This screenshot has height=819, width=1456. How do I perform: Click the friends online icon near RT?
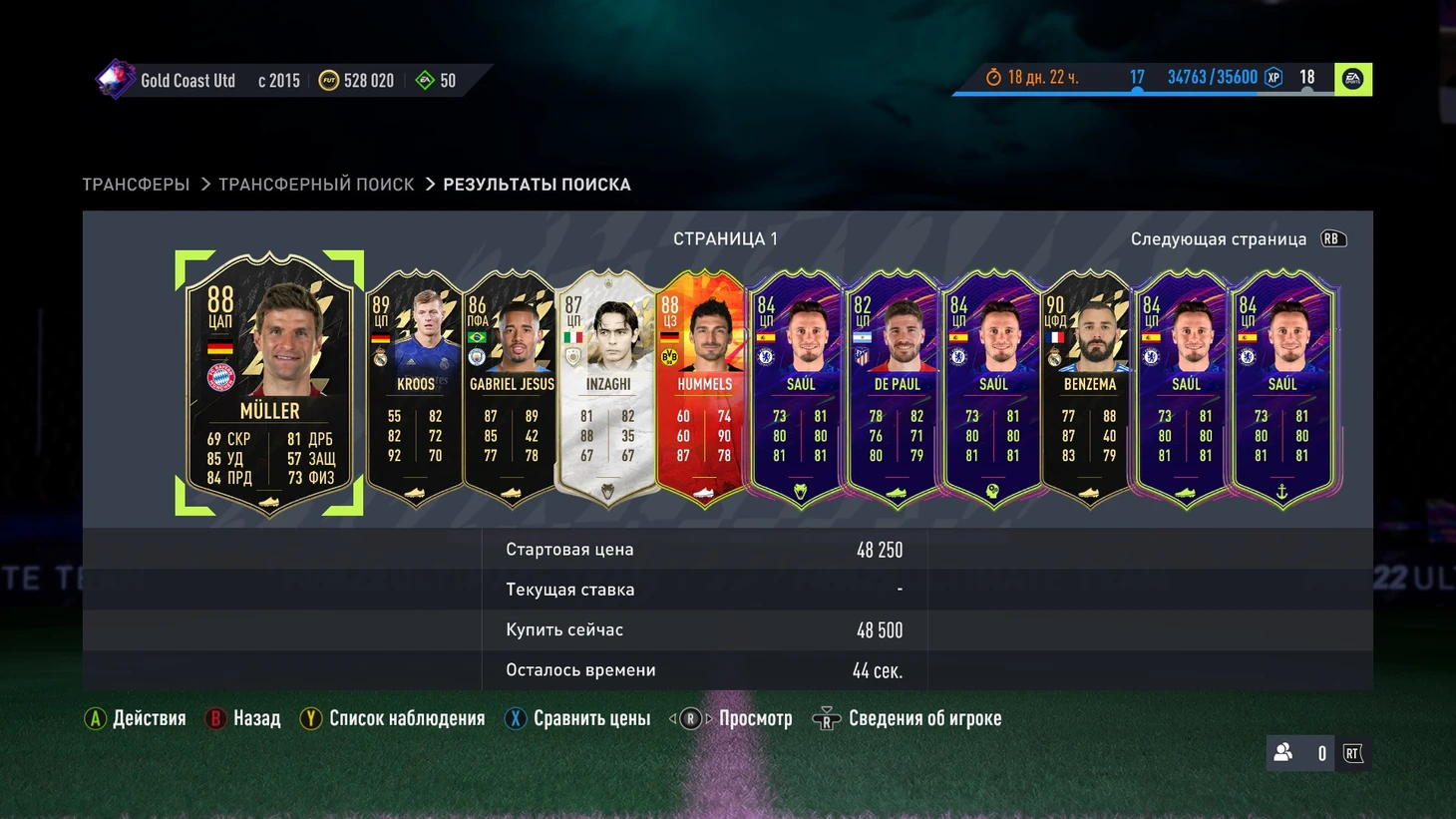pyautogui.click(x=1283, y=753)
